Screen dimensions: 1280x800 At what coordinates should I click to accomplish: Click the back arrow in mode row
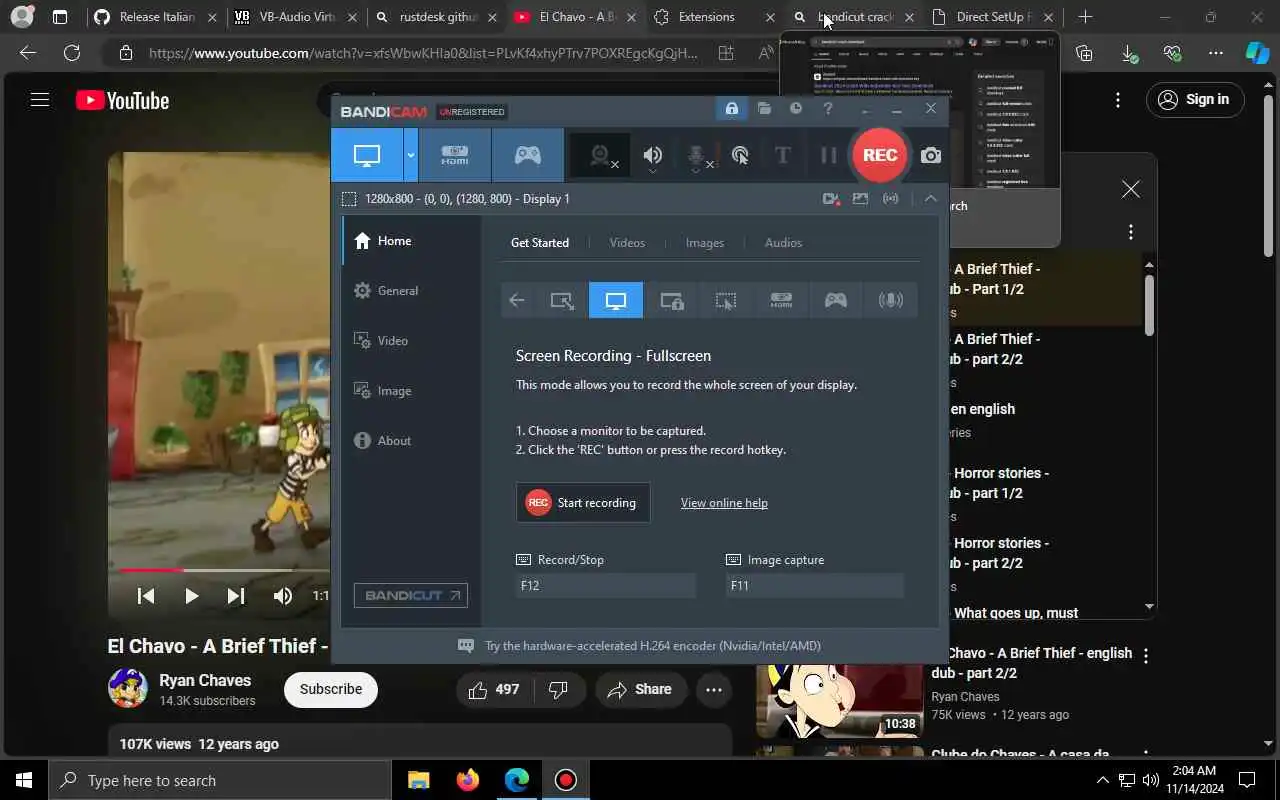coord(517,300)
